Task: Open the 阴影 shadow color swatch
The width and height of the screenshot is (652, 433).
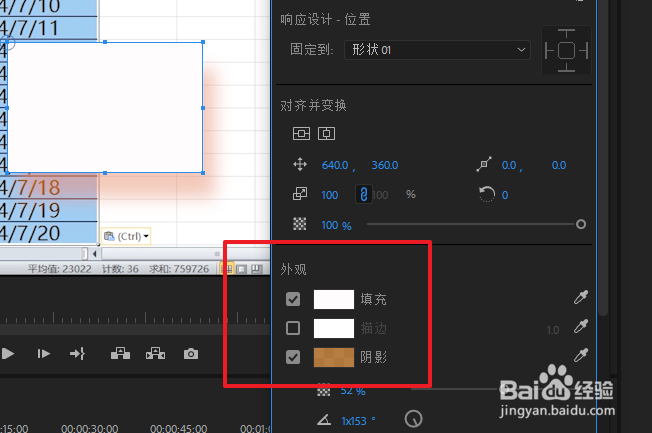Action: (x=334, y=357)
